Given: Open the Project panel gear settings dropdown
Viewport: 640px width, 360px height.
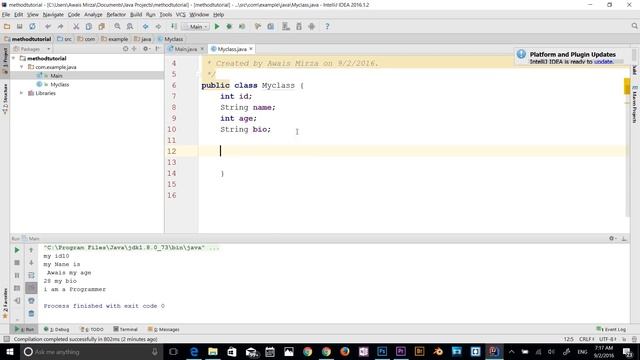Looking at the screenshot, I should coord(146,49).
